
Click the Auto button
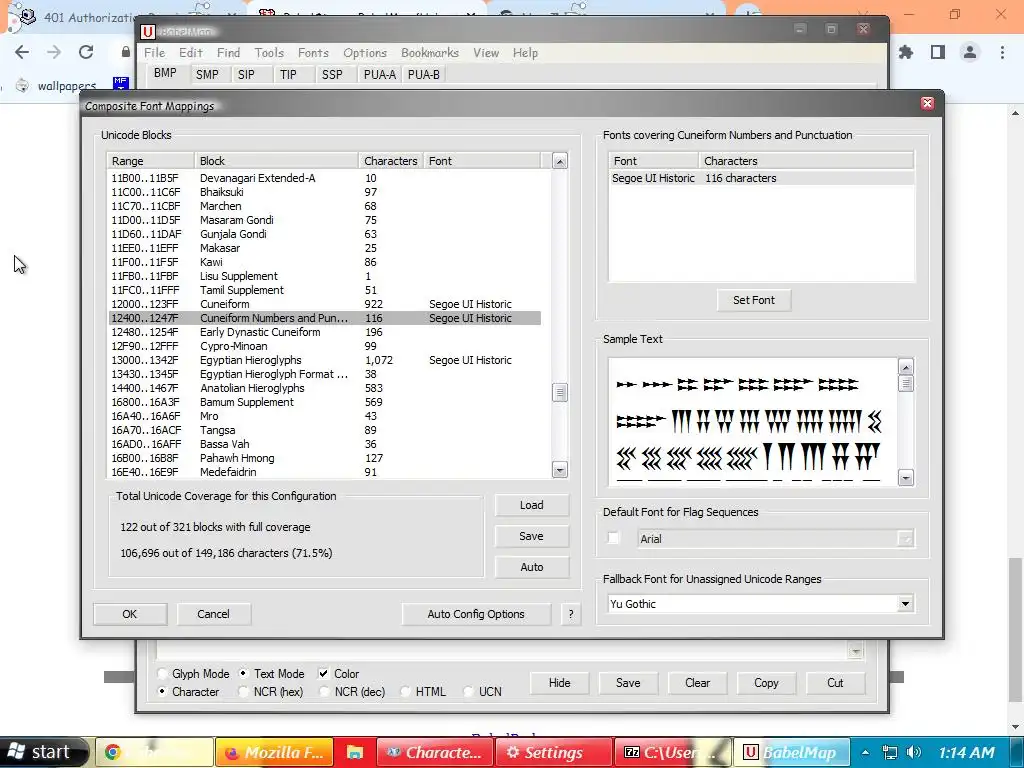[x=532, y=567]
